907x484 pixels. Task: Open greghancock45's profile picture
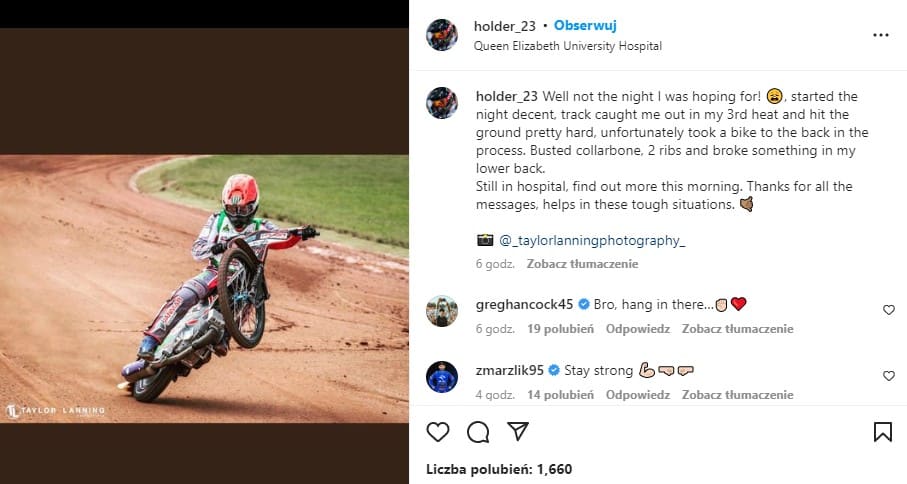(x=442, y=311)
